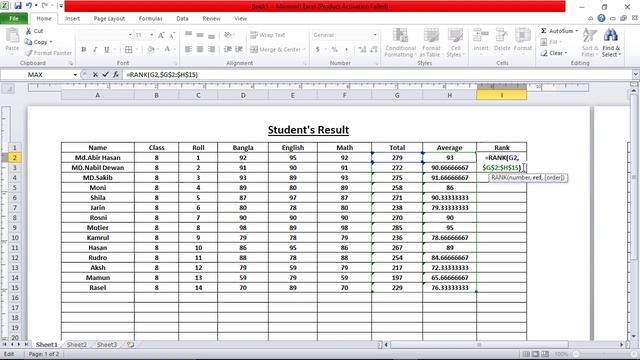Open the Merge & Center dropdown arrow
Viewport: 640px width, 360px height.
tap(304, 49)
